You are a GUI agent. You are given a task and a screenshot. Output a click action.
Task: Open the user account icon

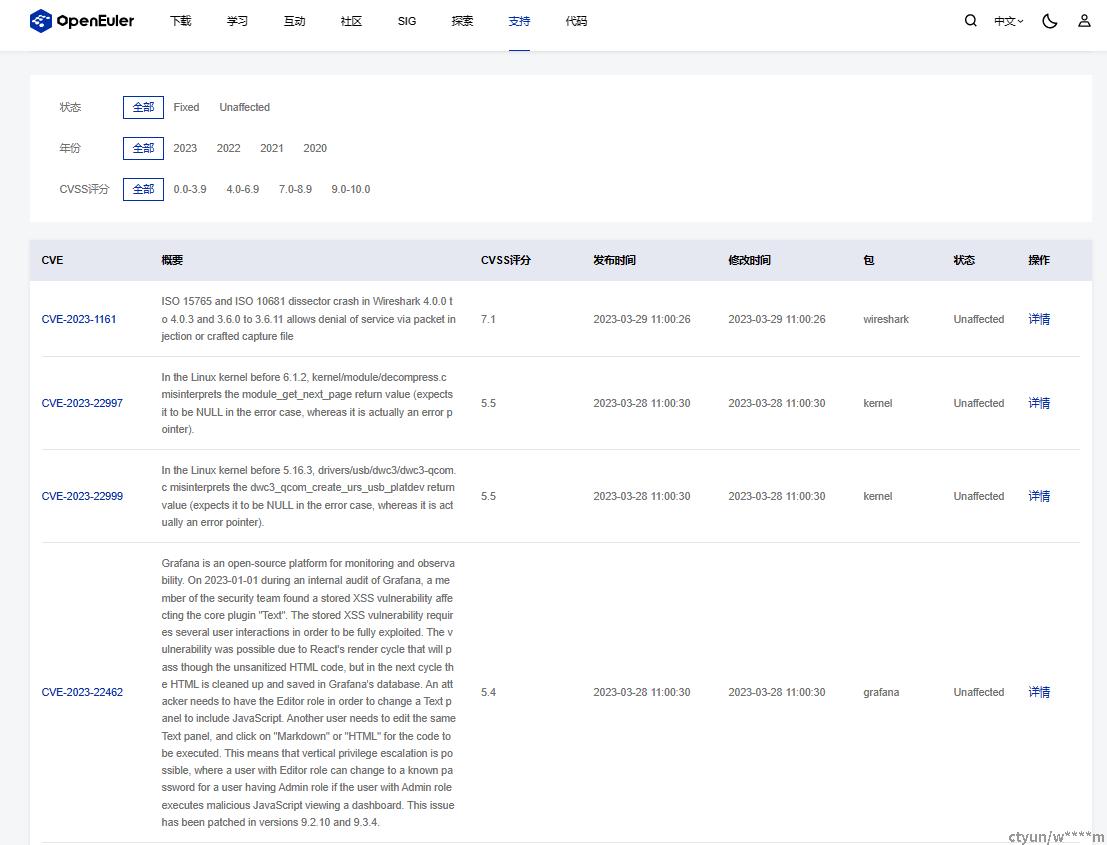point(1084,20)
